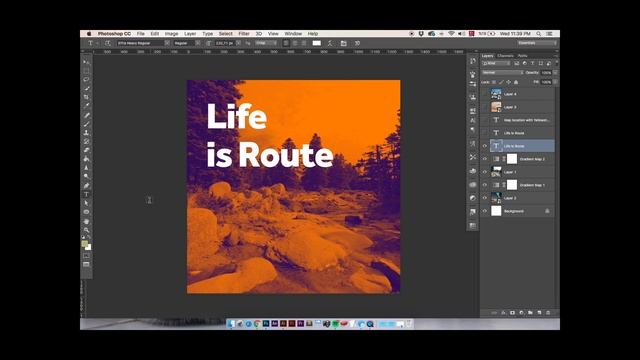Toggle lock transparent pixels in Layers
This screenshot has height=360, width=640.
click(494, 82)
